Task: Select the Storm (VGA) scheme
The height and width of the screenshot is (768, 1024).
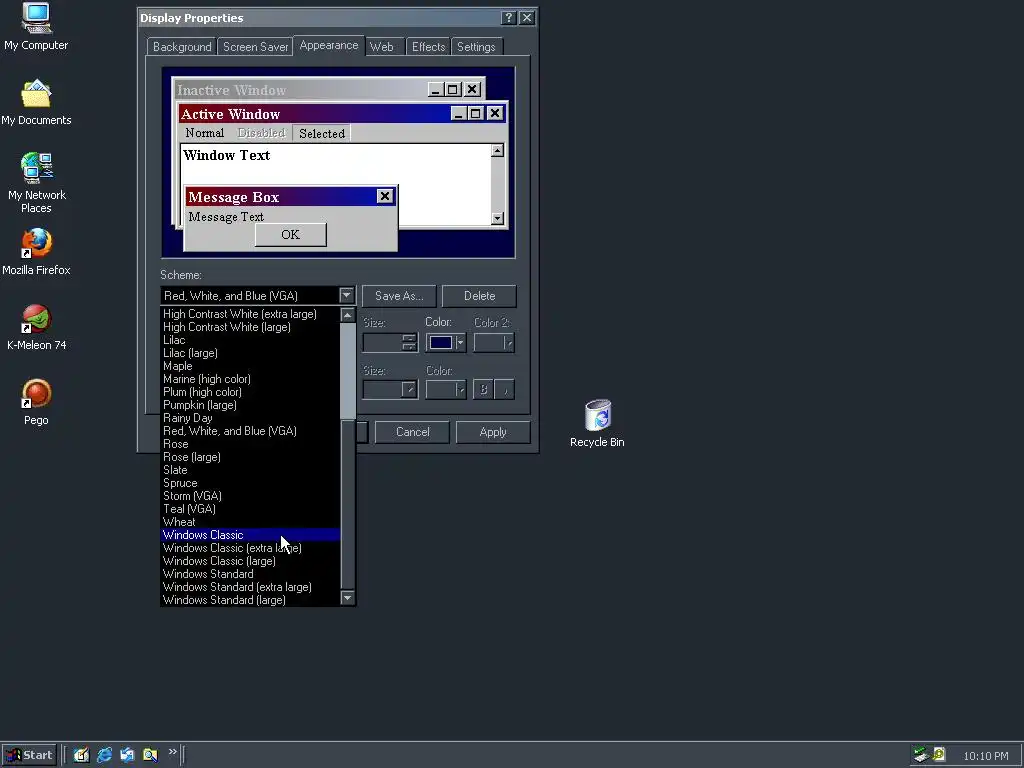Action: click(250, 496)
